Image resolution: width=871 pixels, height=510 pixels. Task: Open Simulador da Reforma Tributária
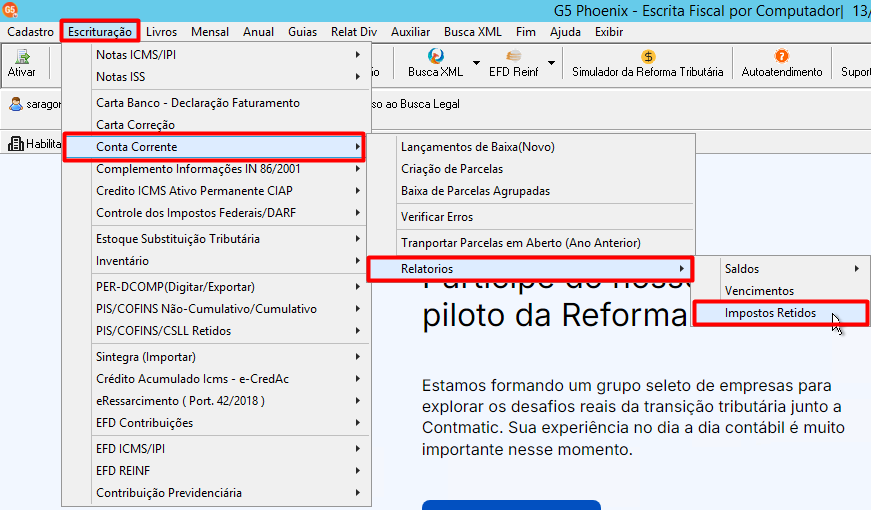[648, 64]
